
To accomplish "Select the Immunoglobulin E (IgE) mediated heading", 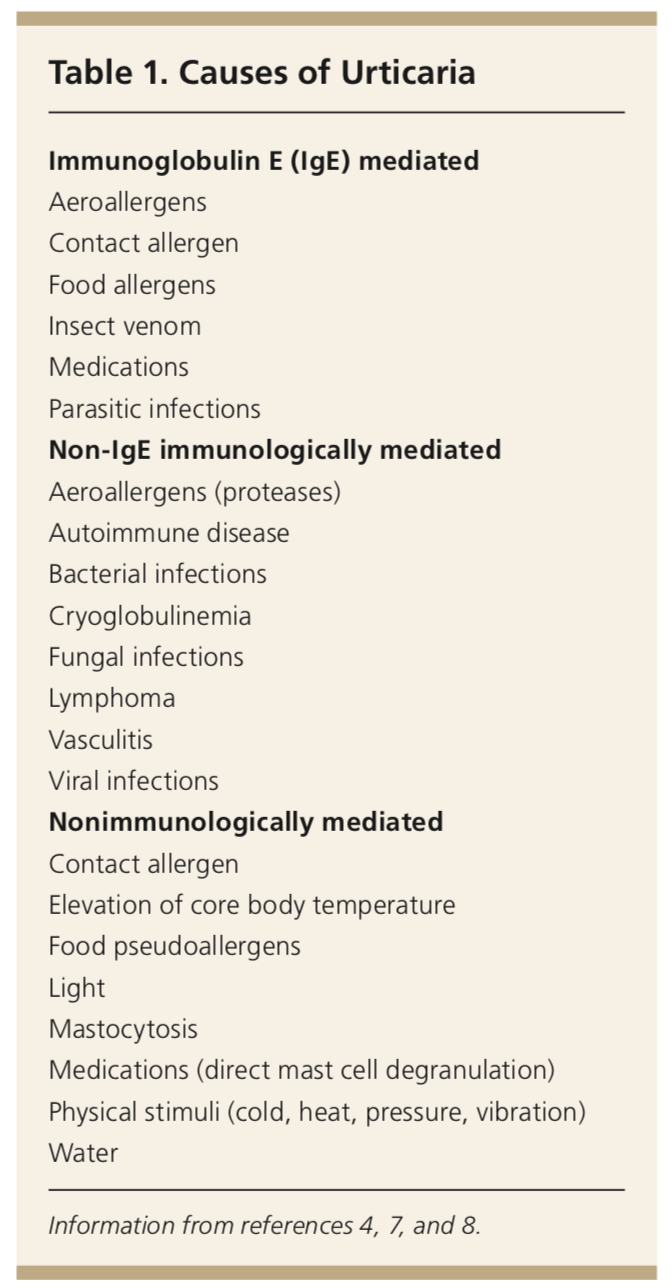I will [x=264, y=160].
